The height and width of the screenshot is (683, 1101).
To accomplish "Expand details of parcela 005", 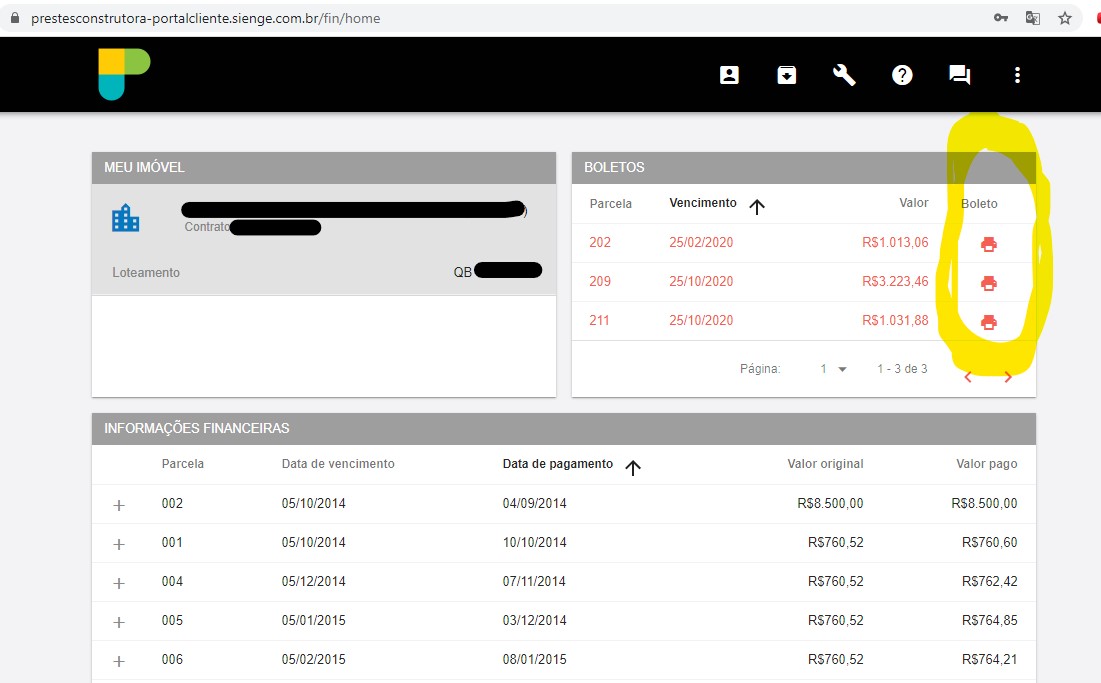I will 119,622.
